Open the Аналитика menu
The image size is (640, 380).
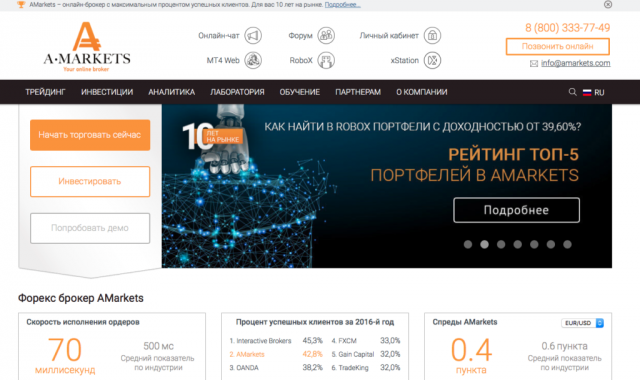coord(171,92)
